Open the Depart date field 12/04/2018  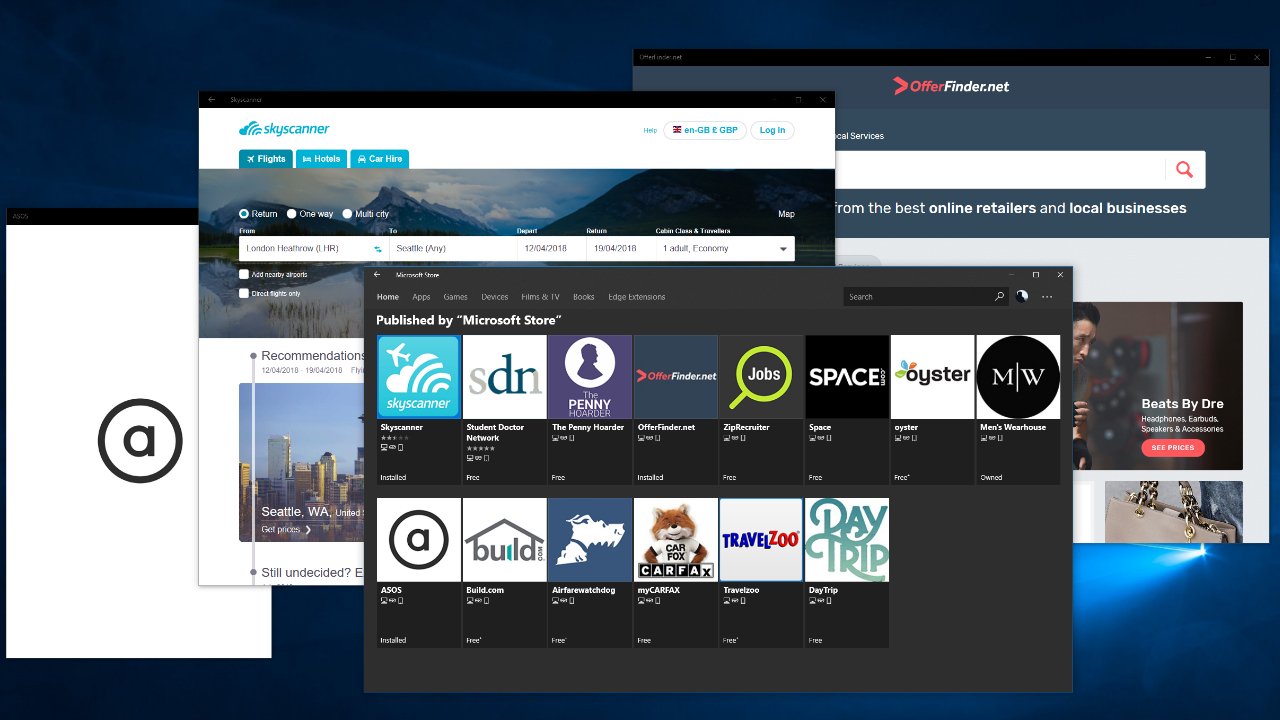click(x=551, y=248)
